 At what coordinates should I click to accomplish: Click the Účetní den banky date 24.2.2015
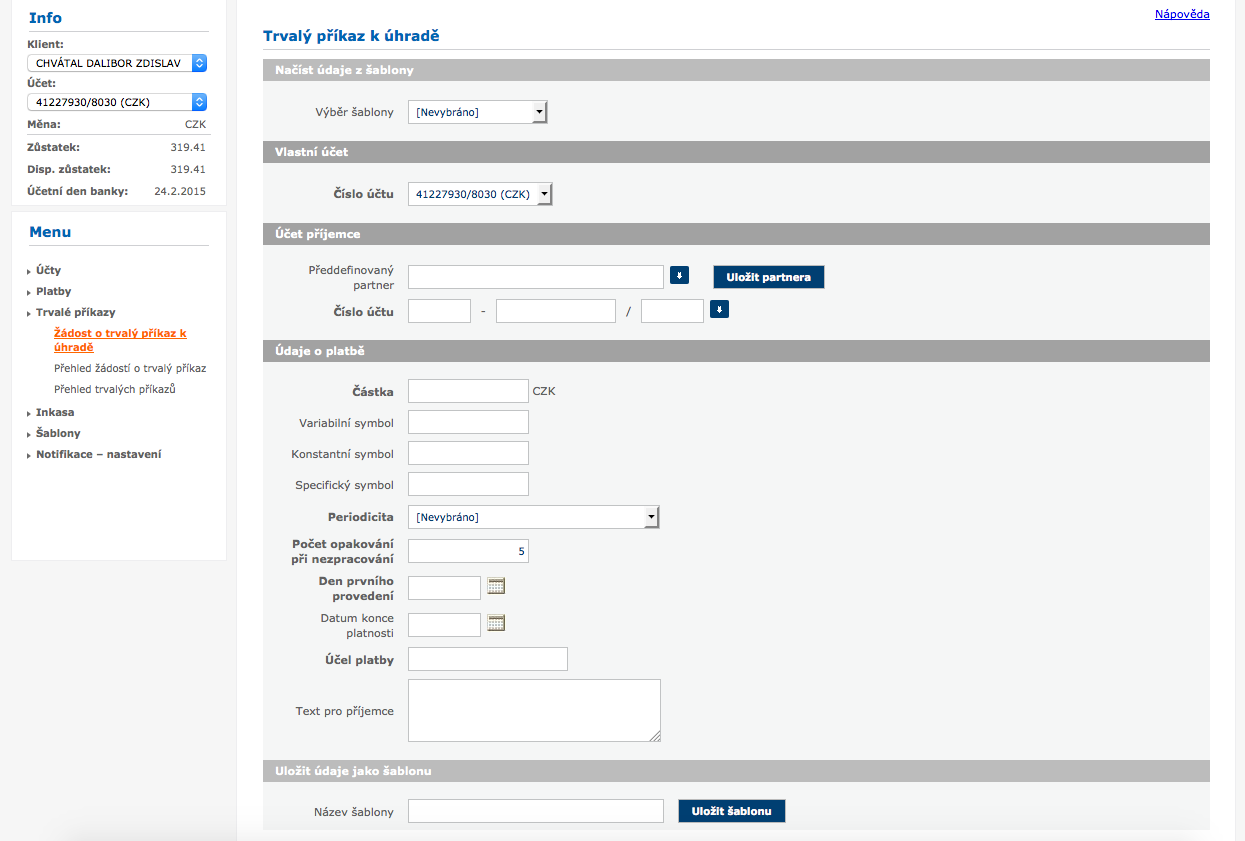tap(180, 191)
